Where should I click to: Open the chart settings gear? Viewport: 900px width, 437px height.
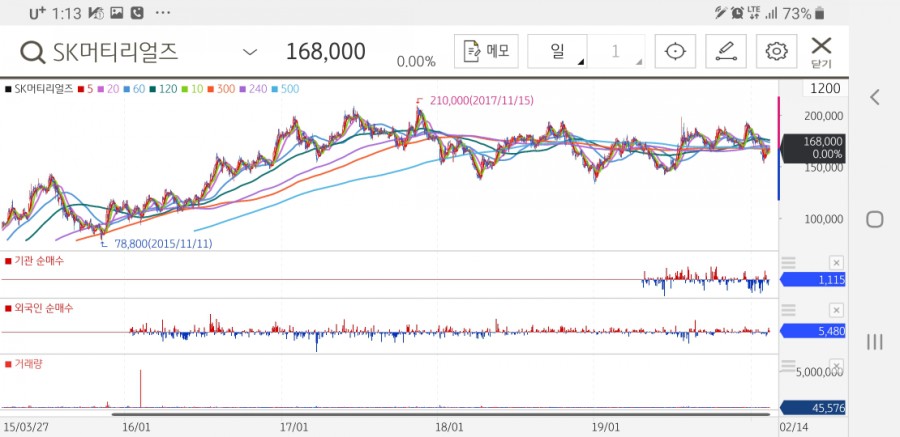pyautogui.click(x=777, y=51)
